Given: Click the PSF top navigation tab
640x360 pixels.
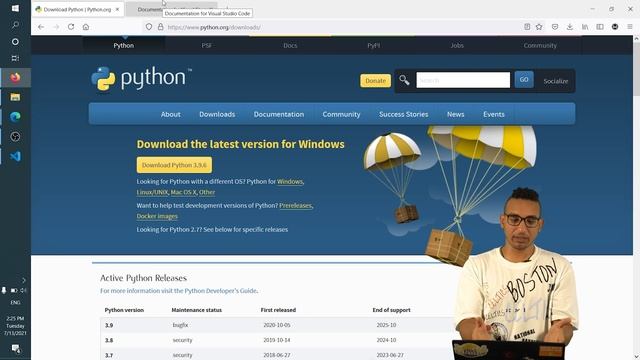Looking at the screenshot, I should 207,45.
